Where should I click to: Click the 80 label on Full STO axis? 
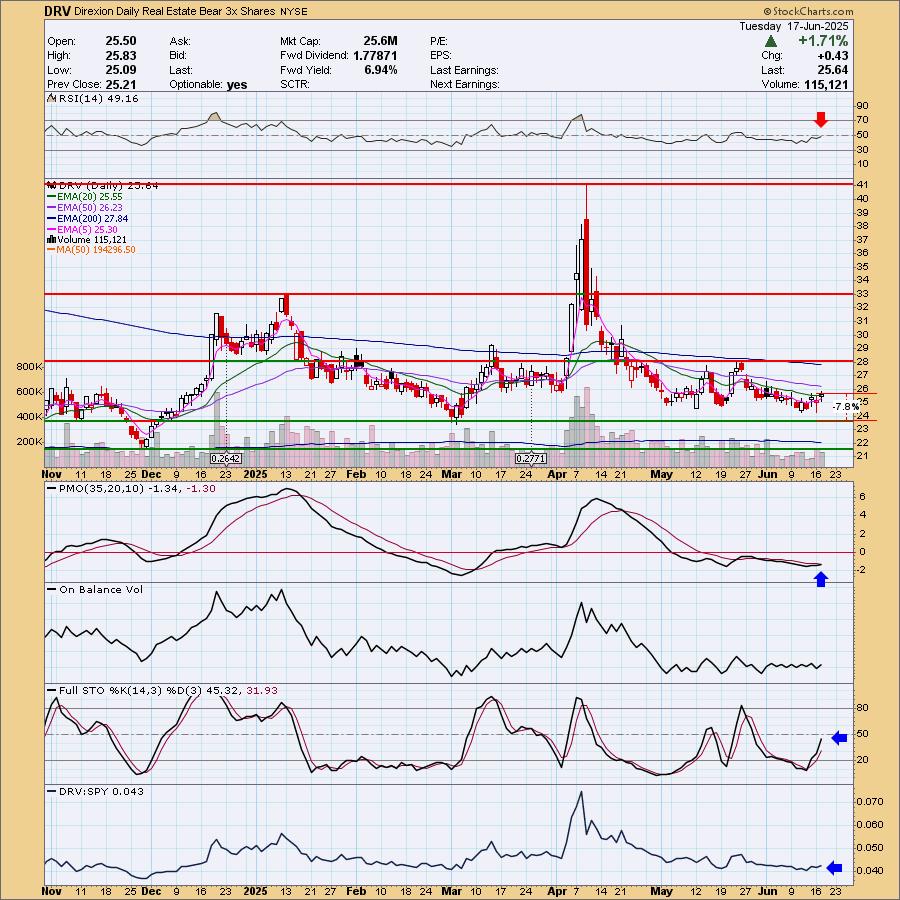tap(862, 708)
